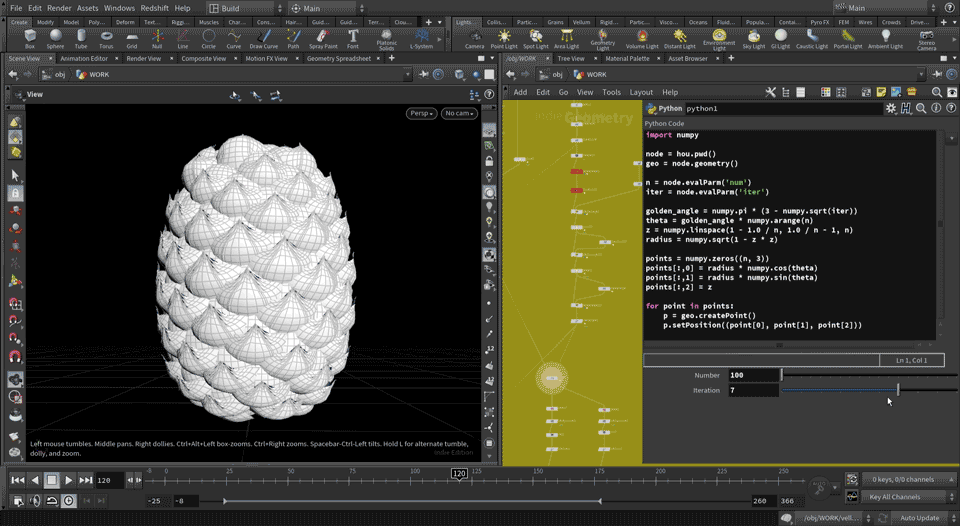Viewport: 960px width, 526px height.
Task: Switch to the Geometry Spreadsheet tab
Action: pos(338,59)
